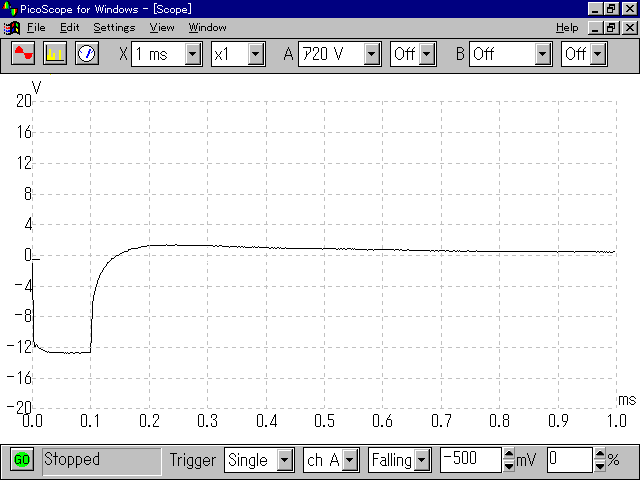Expand the channel A 720 V range dropdown
Viewport: 640px width, 480px height.
(371, 53)
